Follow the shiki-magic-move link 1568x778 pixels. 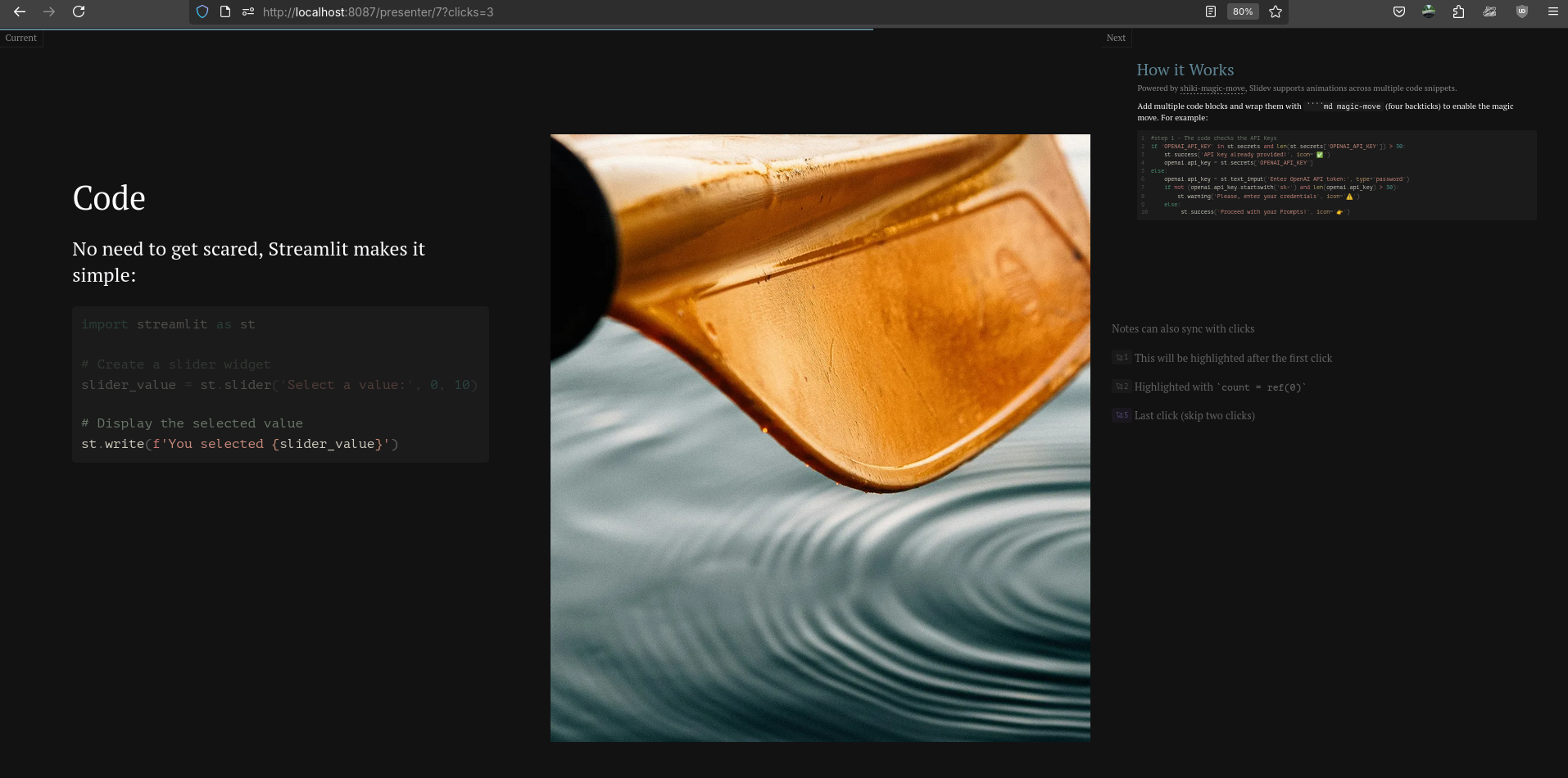[x=1212, y=88]
